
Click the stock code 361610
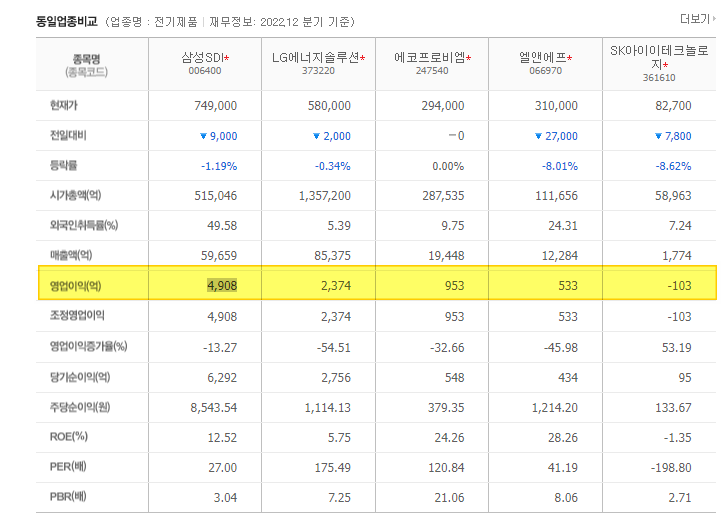[x=659, y=78]
